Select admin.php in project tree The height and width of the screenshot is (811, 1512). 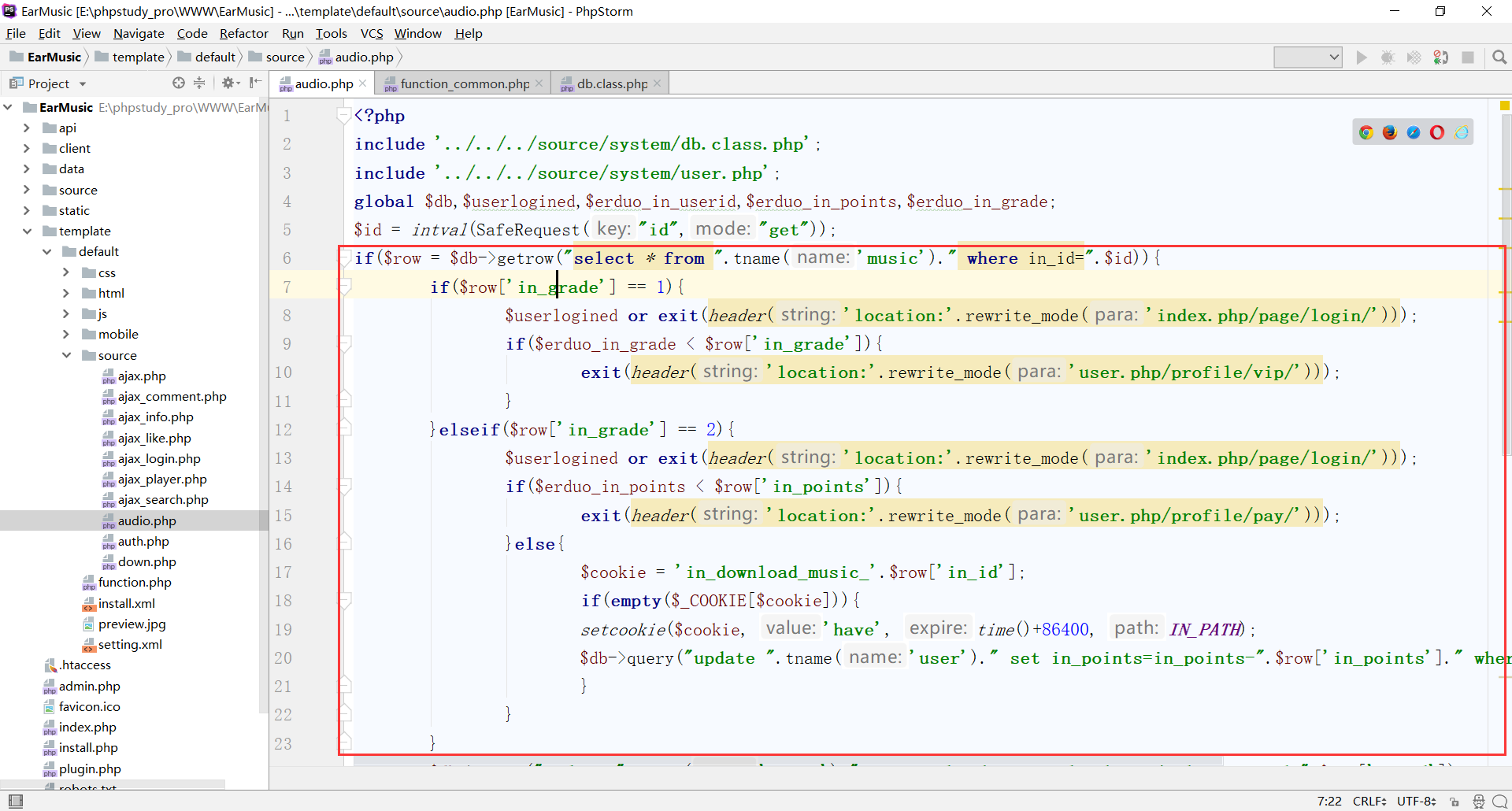pos(82,686)
